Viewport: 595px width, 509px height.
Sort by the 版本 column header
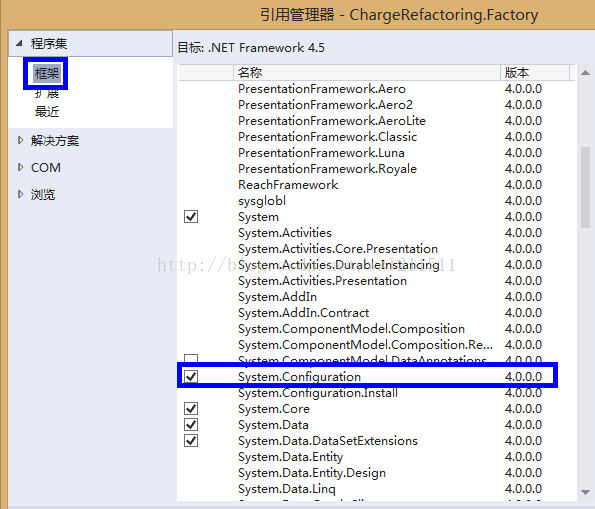[535, 72]
